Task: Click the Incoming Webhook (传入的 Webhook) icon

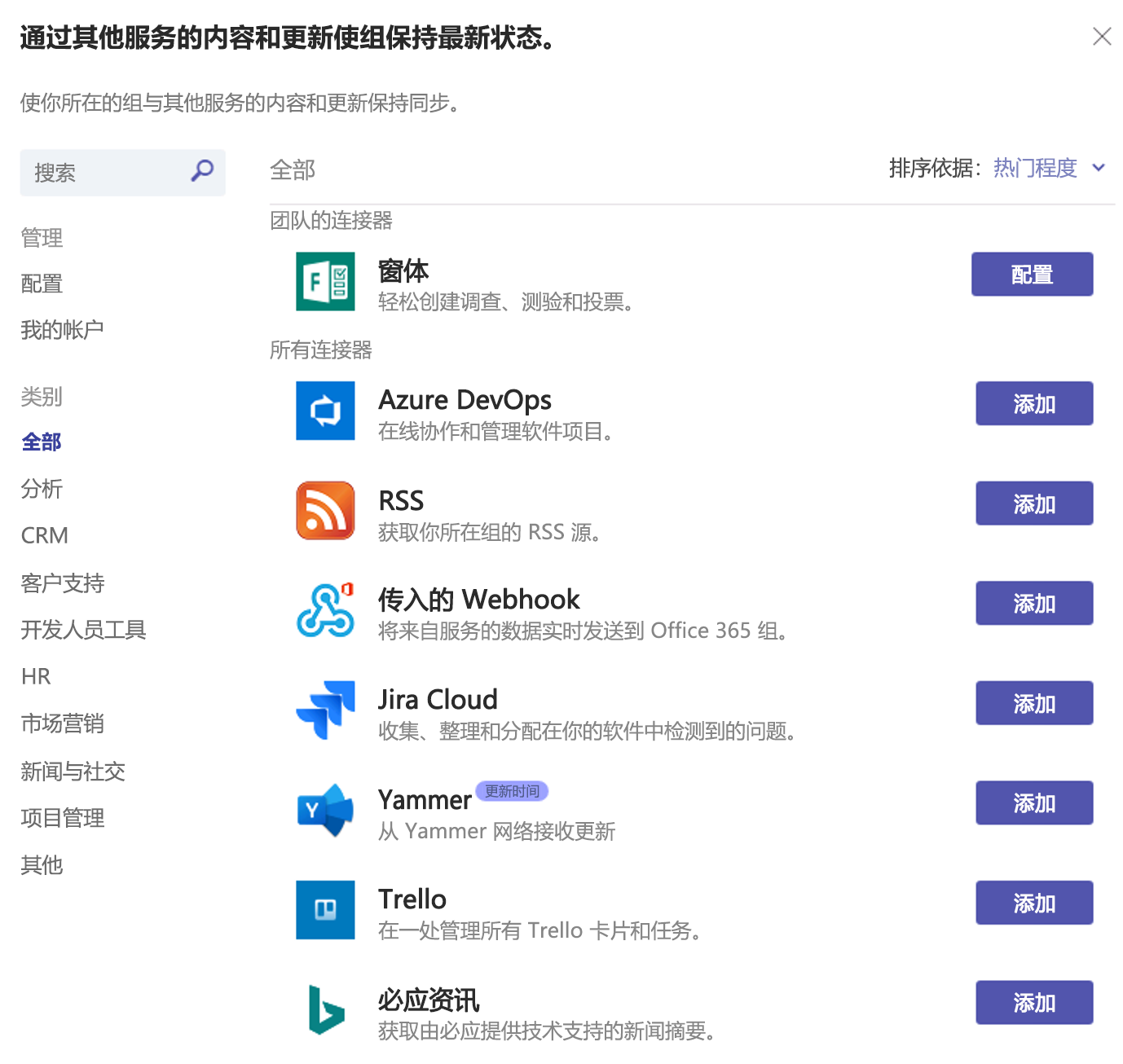Action: click(x=325, y=610)
